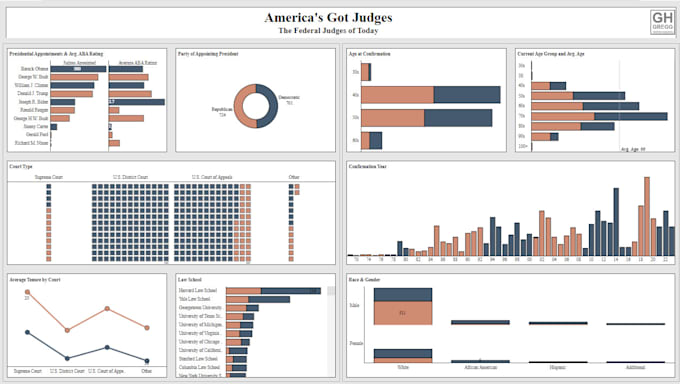The height and width of the screenshot is (384, 680).
Task: Click the Race & Gender panel title
Action: (364, 279)
